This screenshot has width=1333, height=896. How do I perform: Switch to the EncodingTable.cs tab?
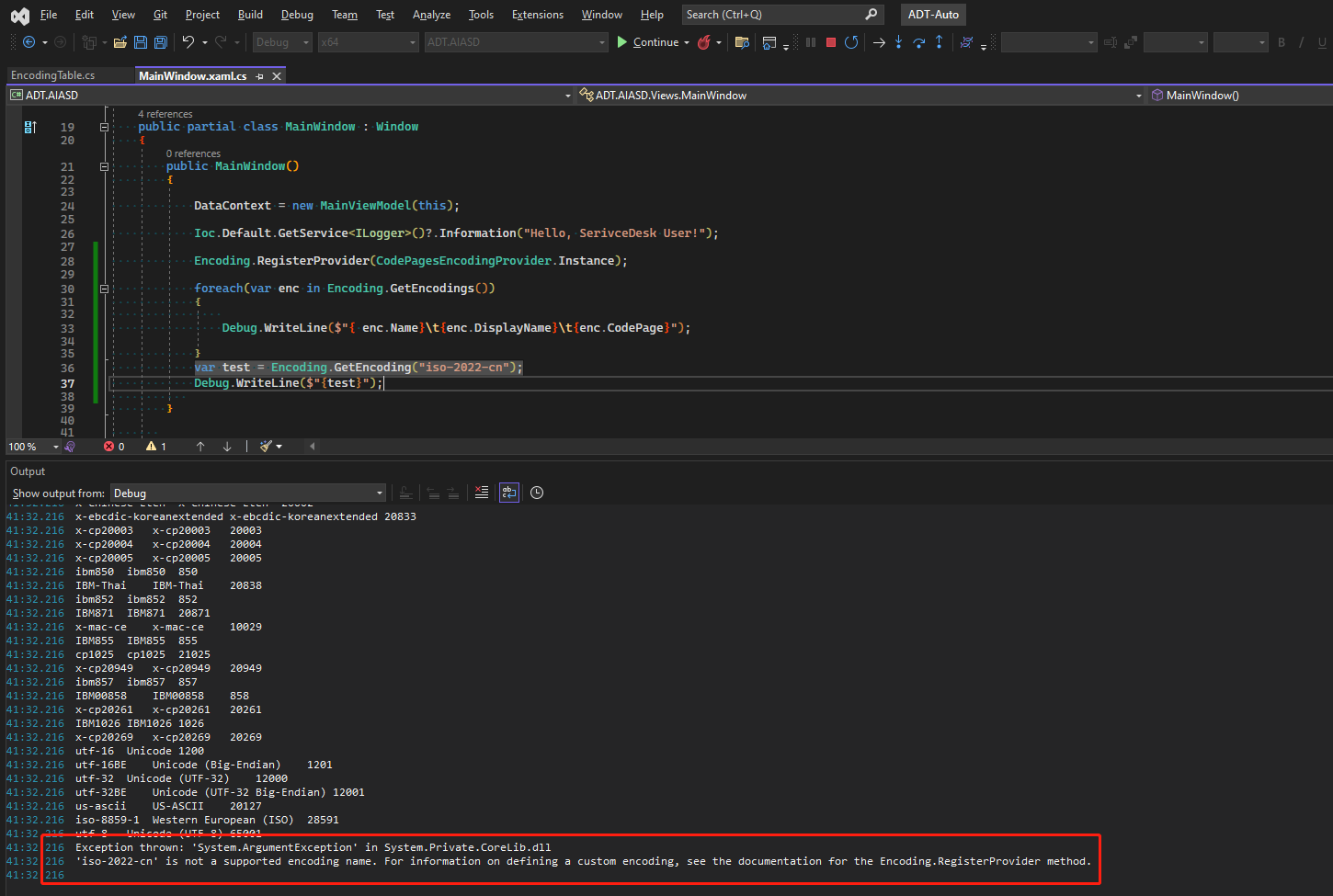pyautogui.click(x=52, y=75)
